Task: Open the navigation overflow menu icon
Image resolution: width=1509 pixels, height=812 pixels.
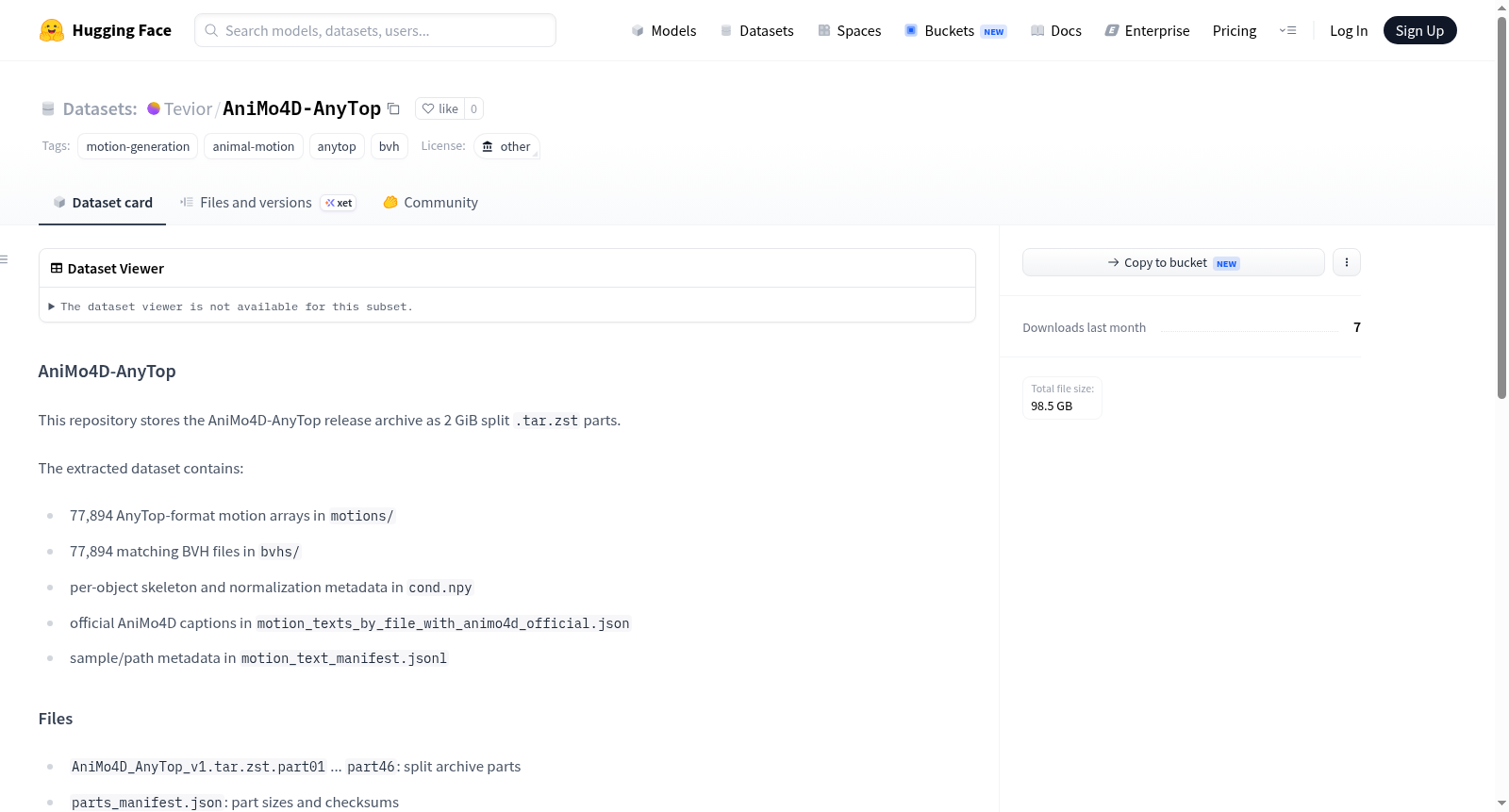Action: pyautogui.click(x=1287, y=30)
